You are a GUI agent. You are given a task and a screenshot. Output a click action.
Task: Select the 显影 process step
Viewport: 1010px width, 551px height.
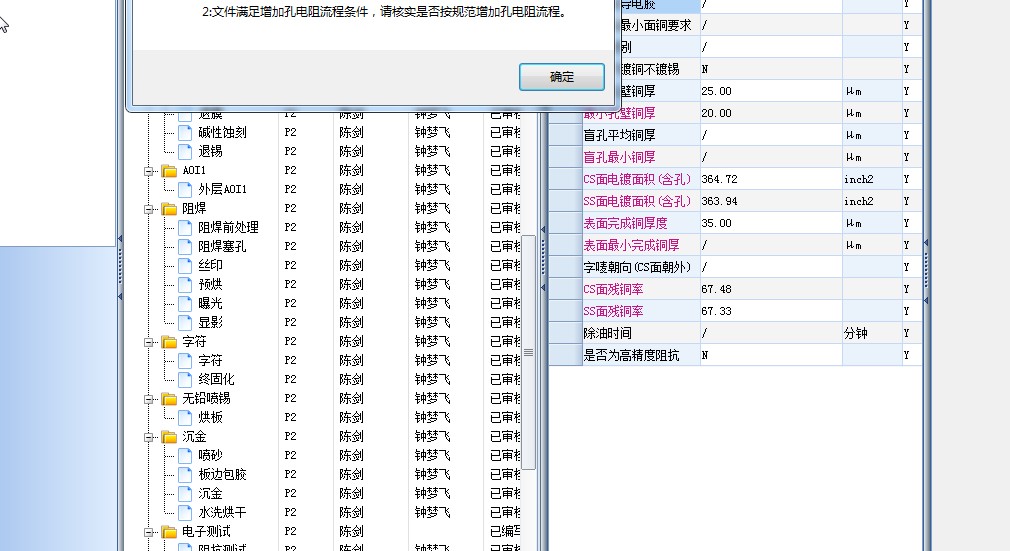click(210, 322)
